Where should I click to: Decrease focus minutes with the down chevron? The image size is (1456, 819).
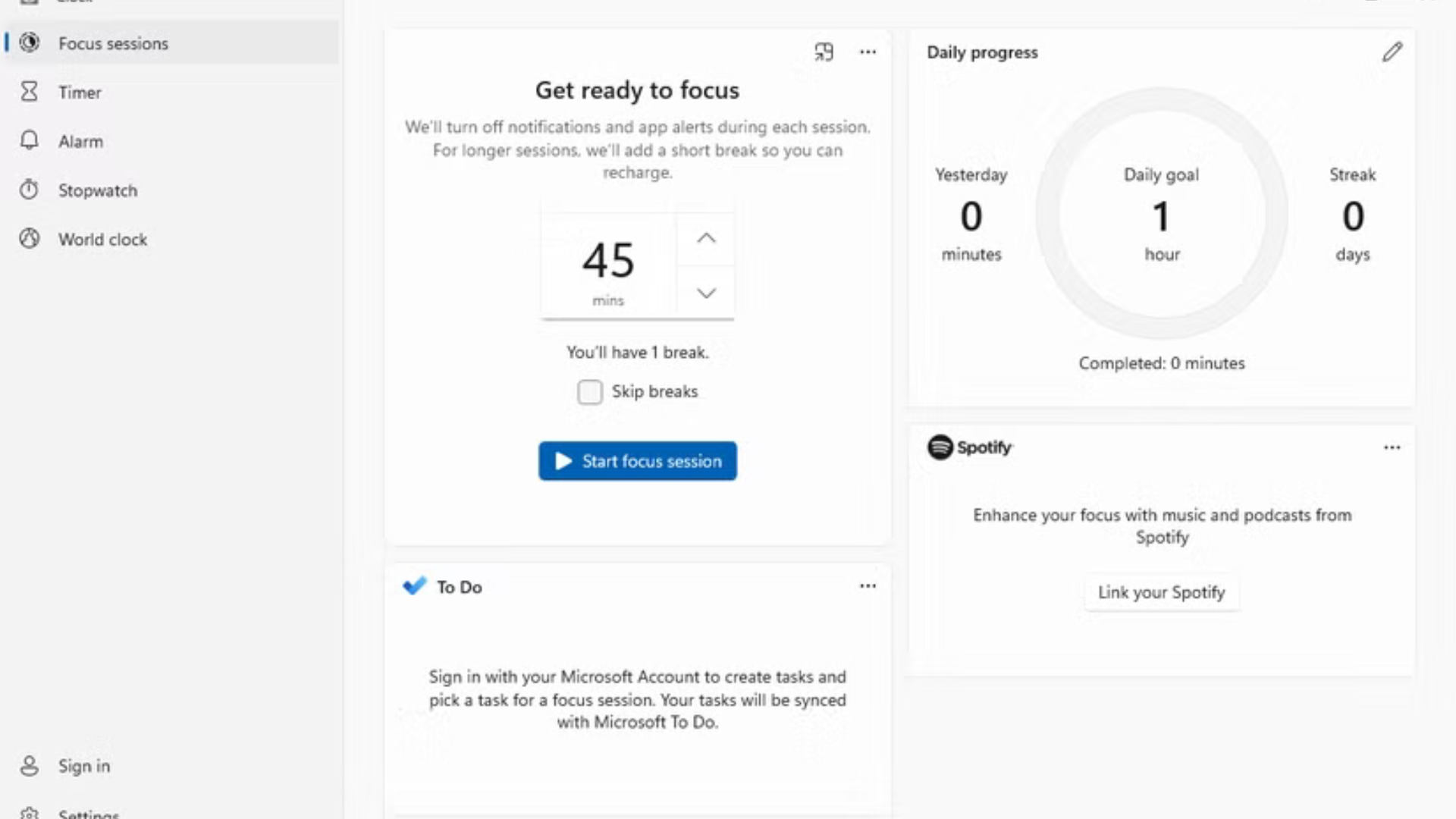click(x=706, y=293)
